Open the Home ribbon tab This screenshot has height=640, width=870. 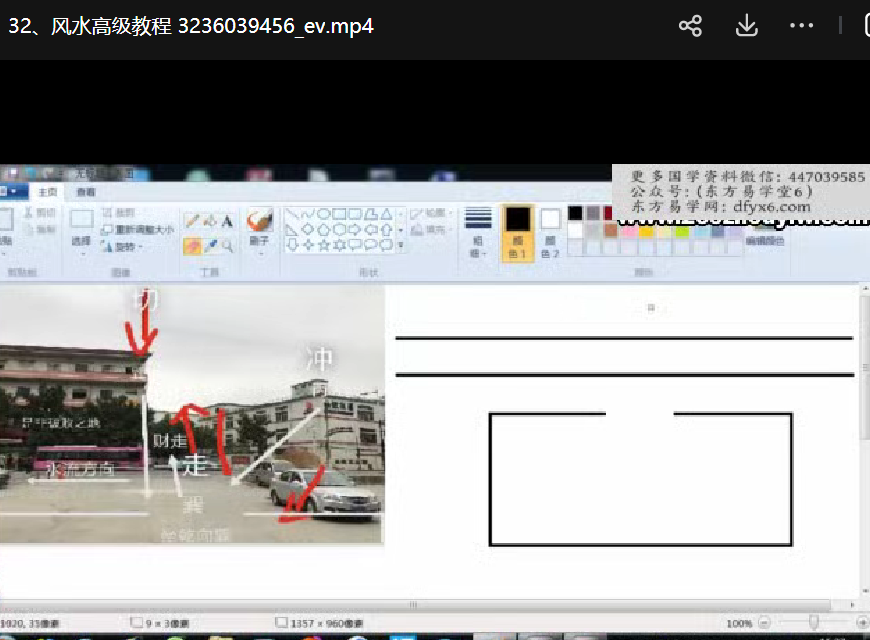click(46, 192)
